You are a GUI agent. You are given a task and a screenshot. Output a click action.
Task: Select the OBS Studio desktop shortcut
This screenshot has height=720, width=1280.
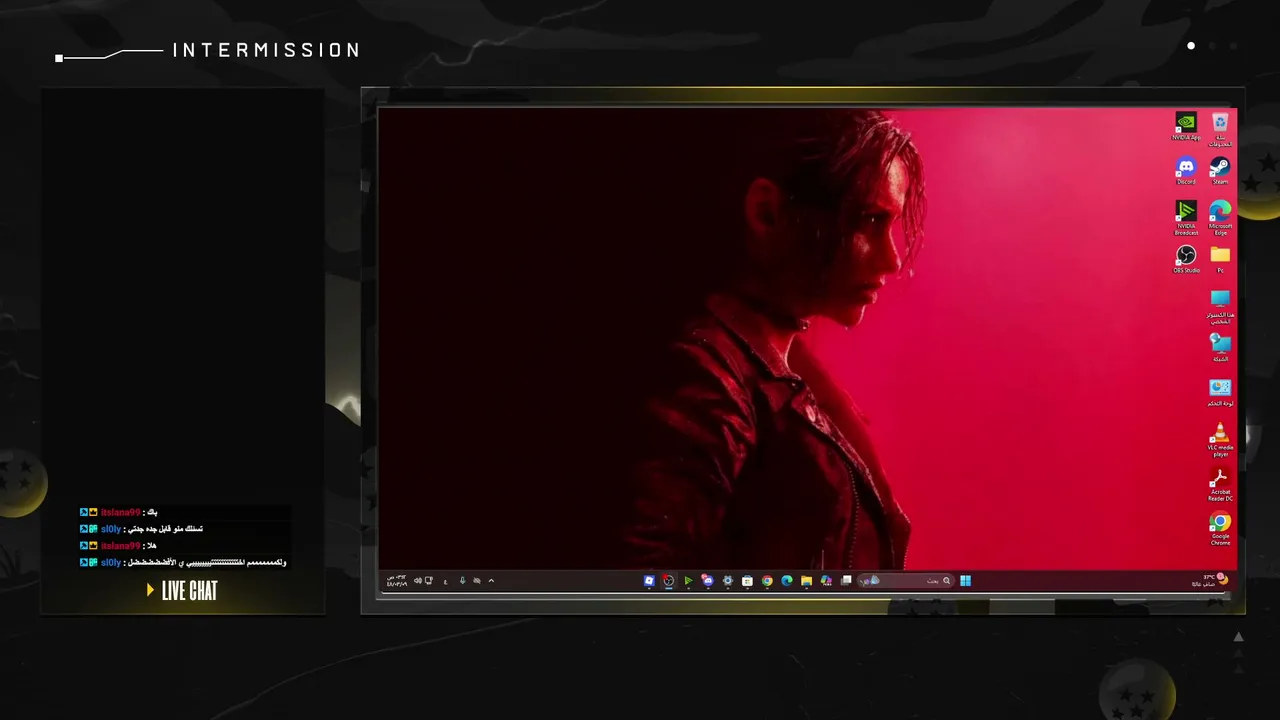click(1186, 259)
